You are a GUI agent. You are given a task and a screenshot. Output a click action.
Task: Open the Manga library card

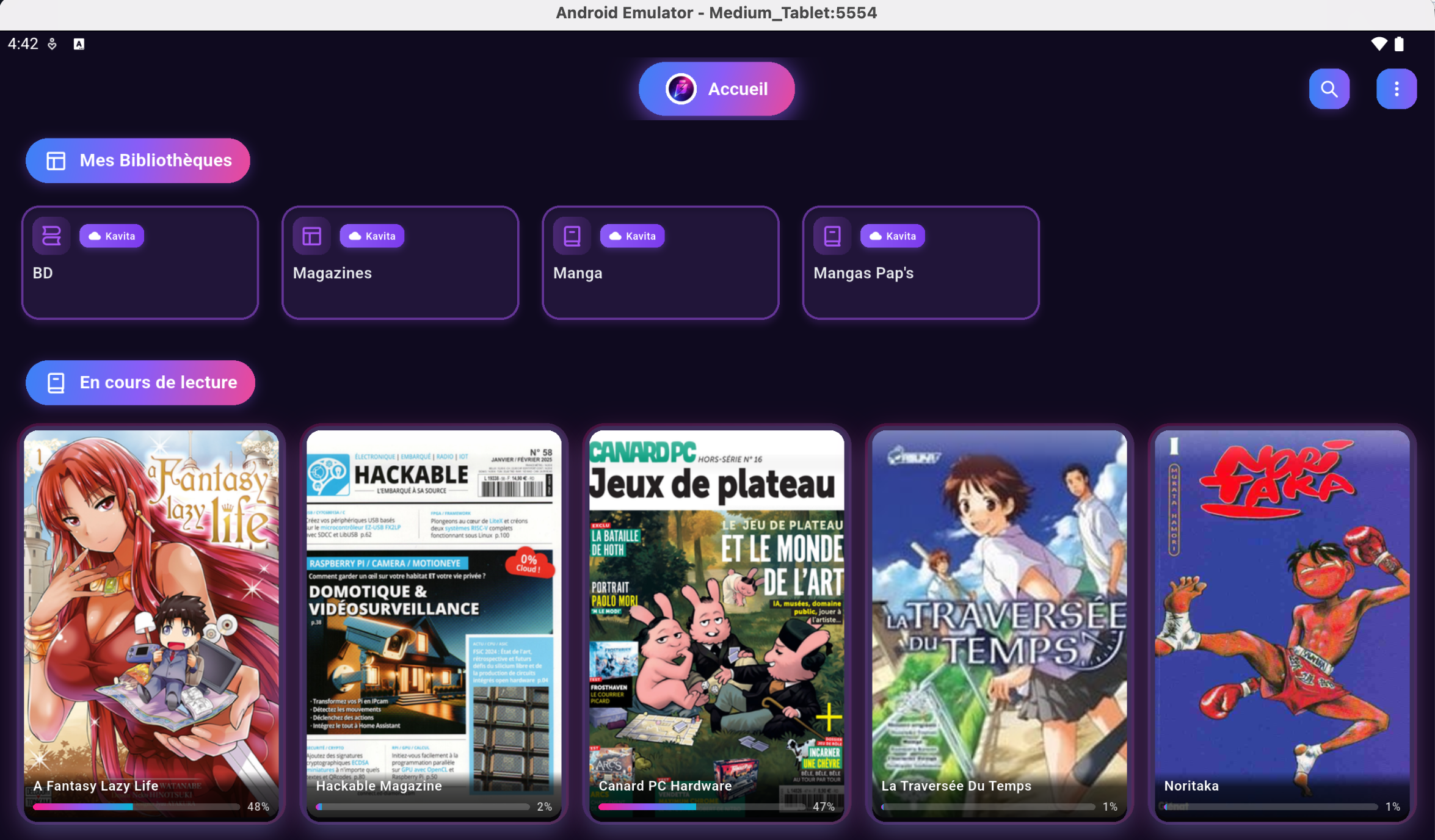[660, 262]
